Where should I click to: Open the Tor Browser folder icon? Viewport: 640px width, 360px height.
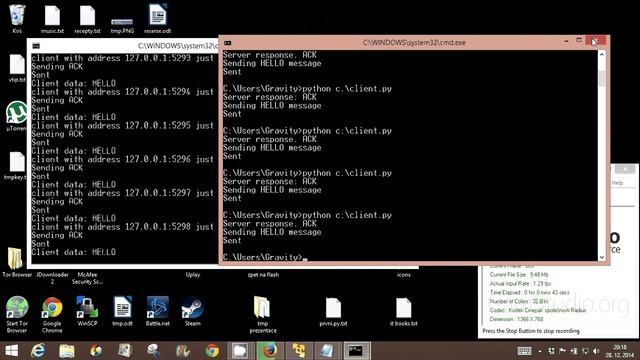tap(16, 262)
